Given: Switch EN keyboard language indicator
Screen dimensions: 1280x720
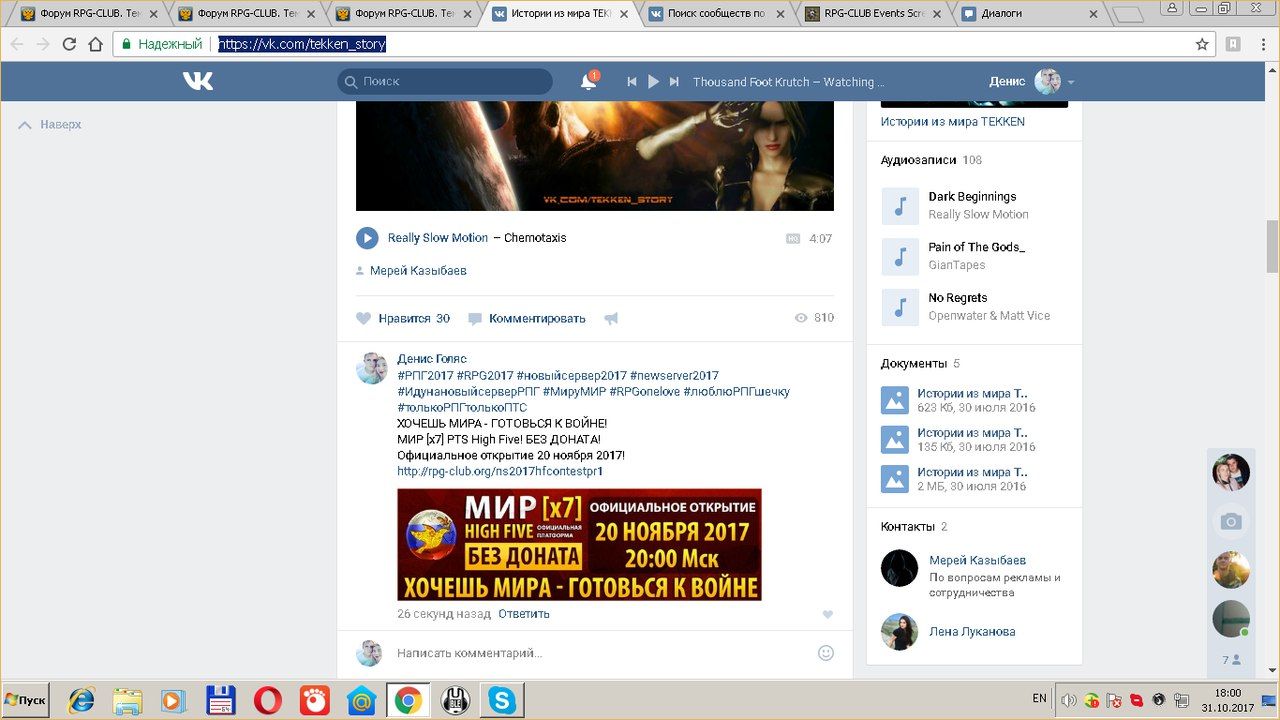Looking at the screenshot, I should tap(1039, 698).
